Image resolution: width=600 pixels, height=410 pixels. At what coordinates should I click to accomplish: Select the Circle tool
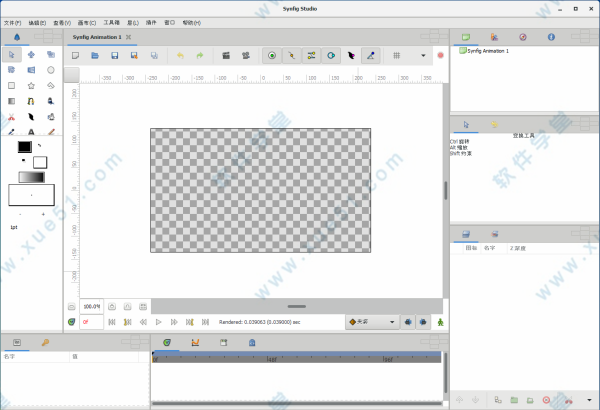click(51, 70)
